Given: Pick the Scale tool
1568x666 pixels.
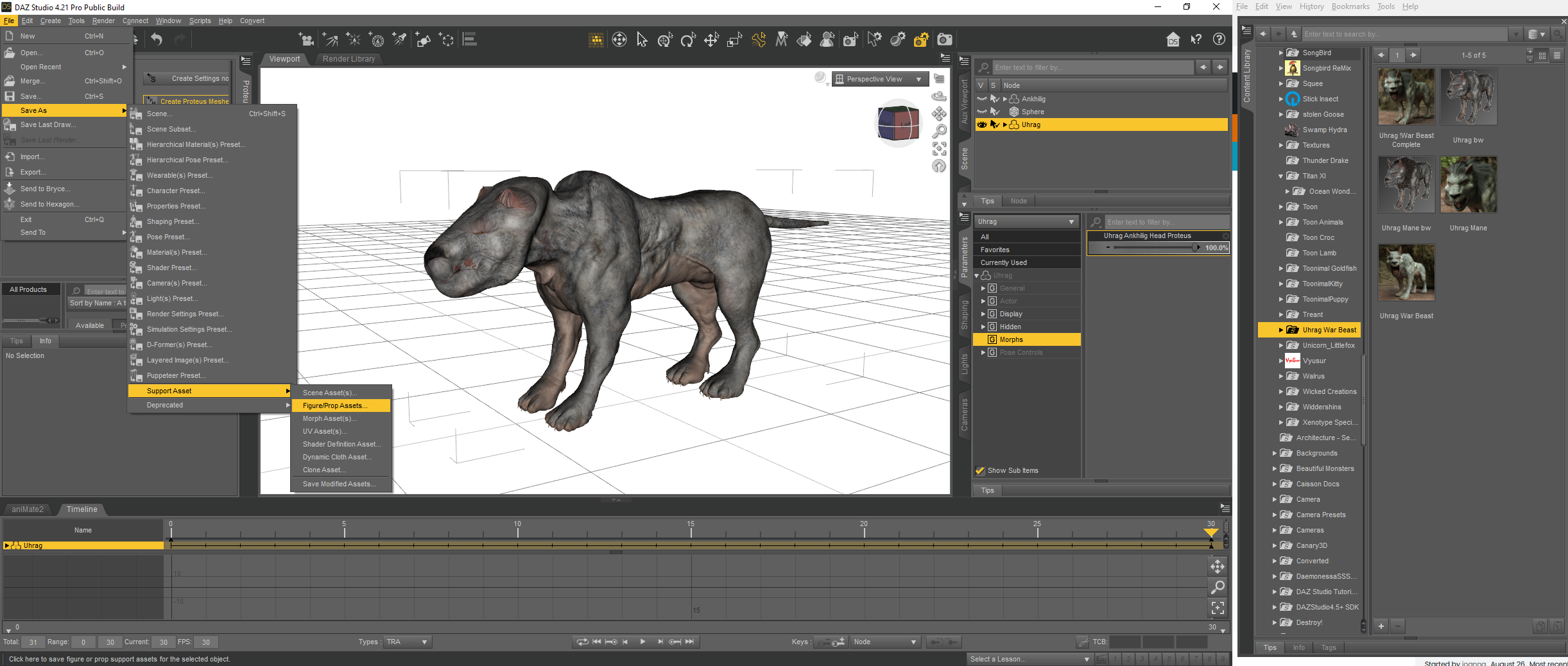Looking at the screenshot, I should pyautogui.click(x=734, y=40).
